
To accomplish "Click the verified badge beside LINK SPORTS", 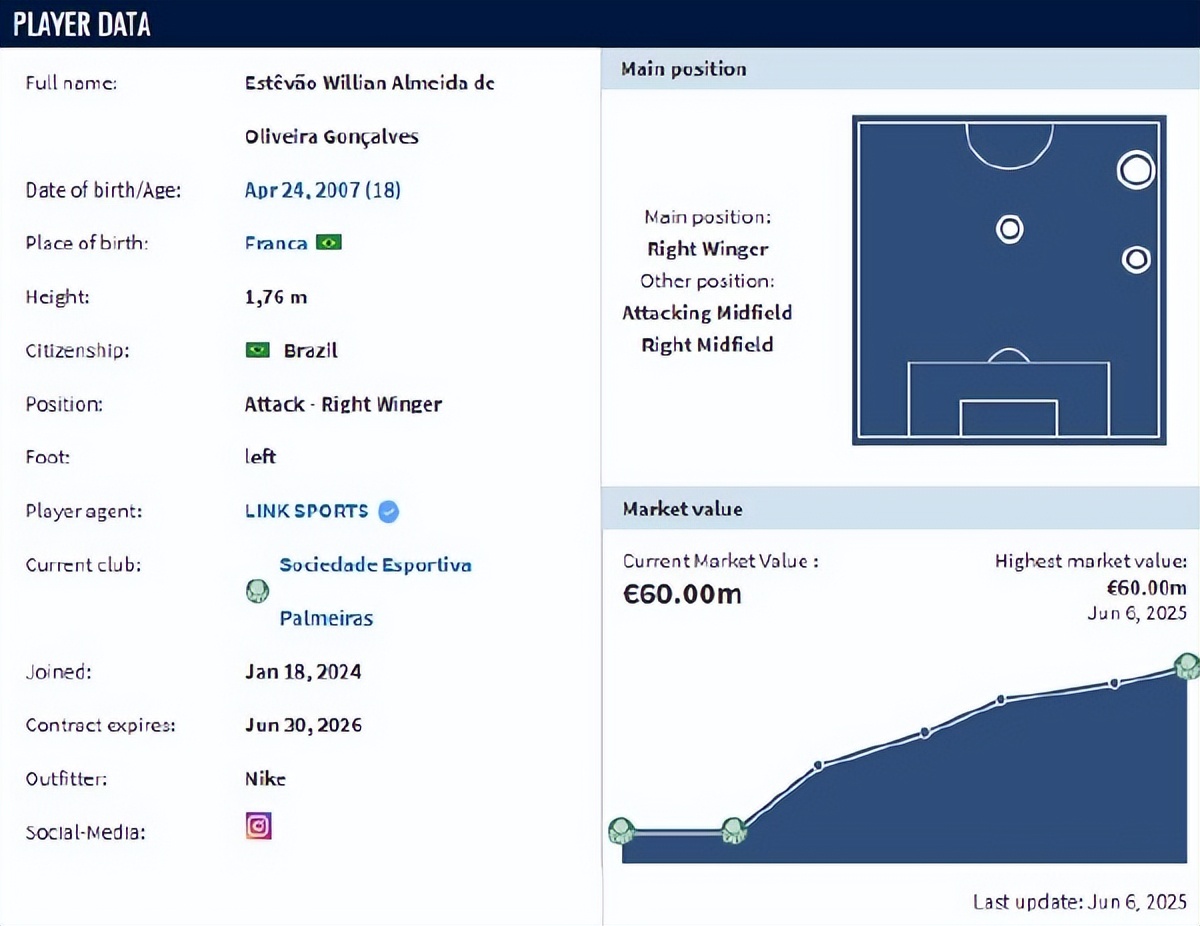I will tap(389, 511).
